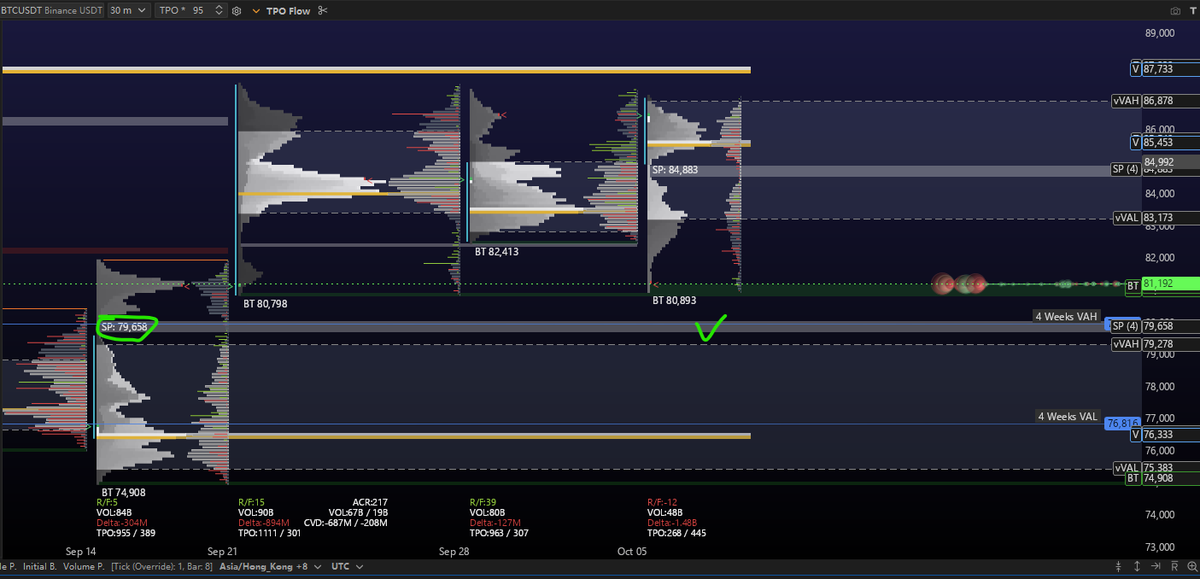Click the V 85,453 price marker
Viewport: 1200px width, 579px height.
coord(1164,142)
